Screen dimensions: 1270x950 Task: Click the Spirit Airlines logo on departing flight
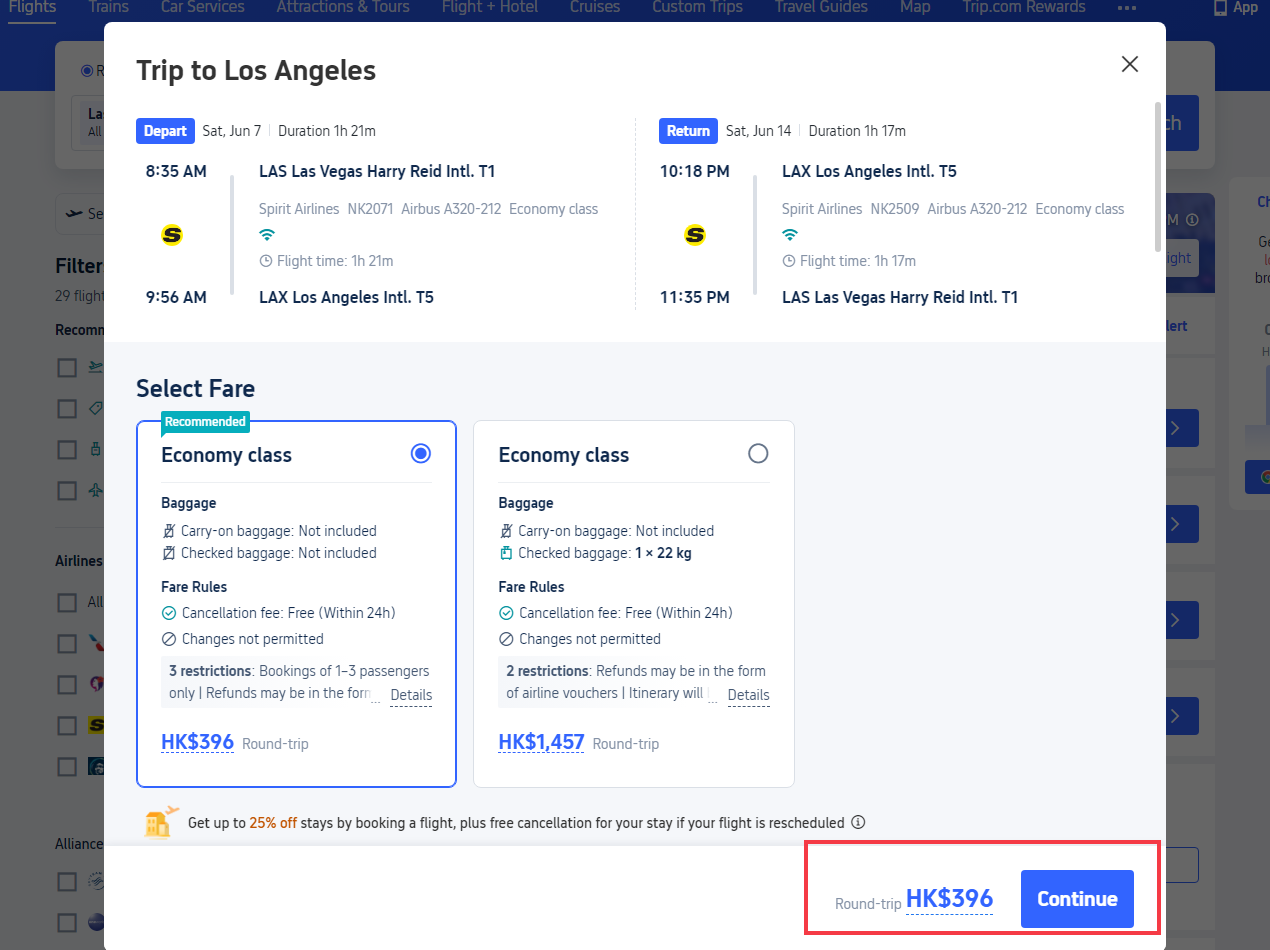pos(172,235)
